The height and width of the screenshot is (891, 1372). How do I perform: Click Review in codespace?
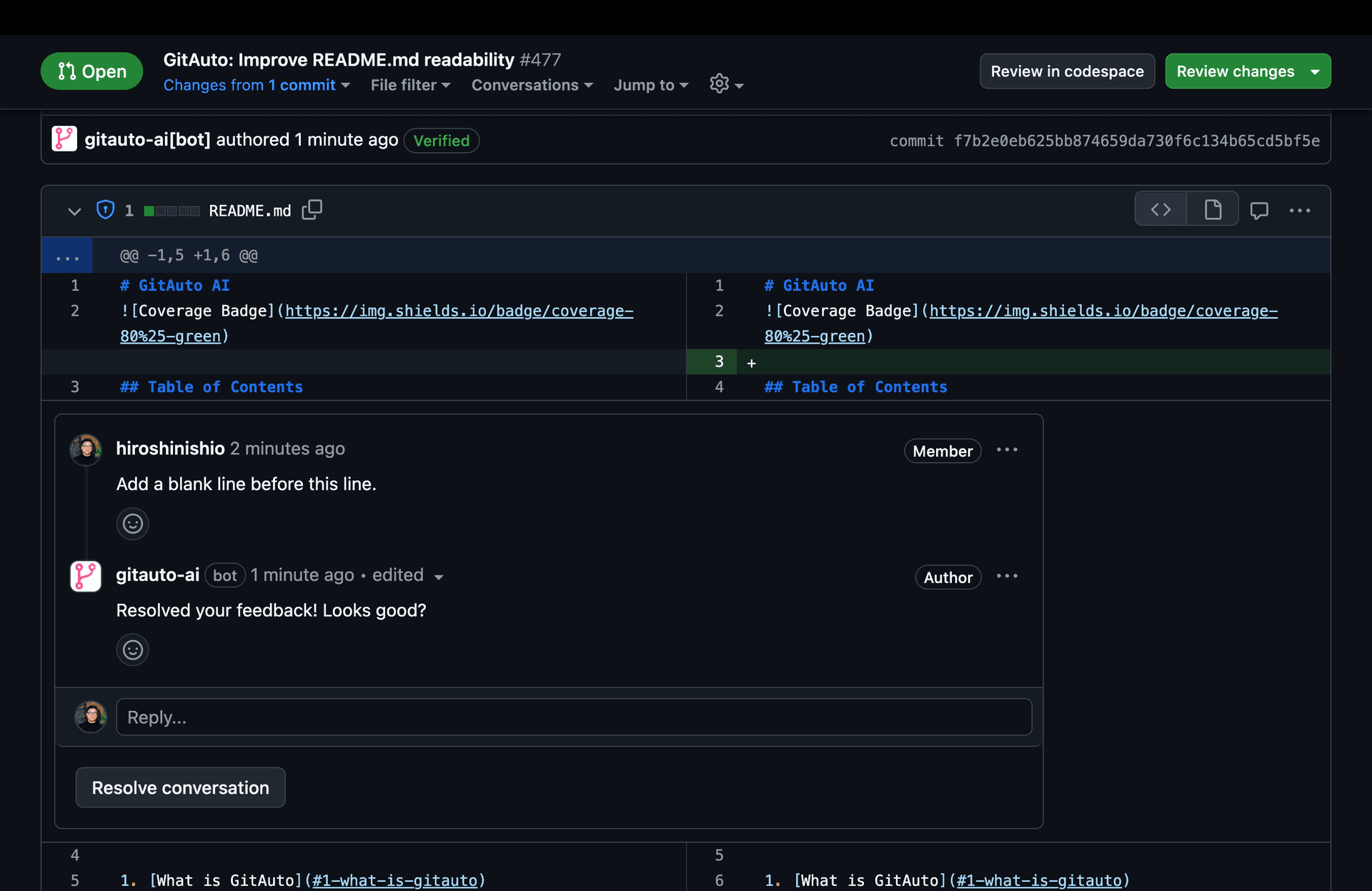[1067, 71]
